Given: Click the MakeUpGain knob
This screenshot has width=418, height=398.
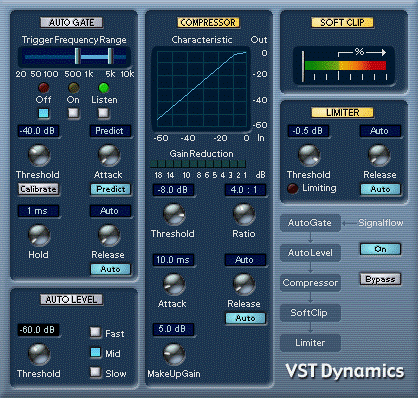Looking at the screenshot, I should [174, 354].
